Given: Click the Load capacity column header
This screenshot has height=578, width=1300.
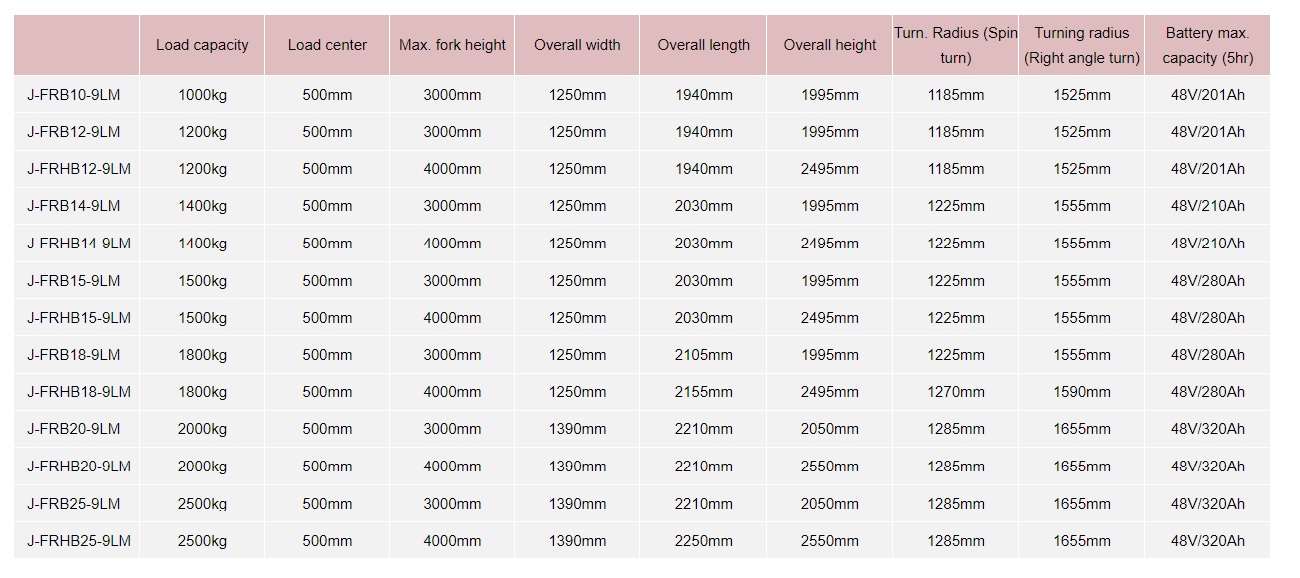Looking at the screenshot, I should (x=202, y=45).
